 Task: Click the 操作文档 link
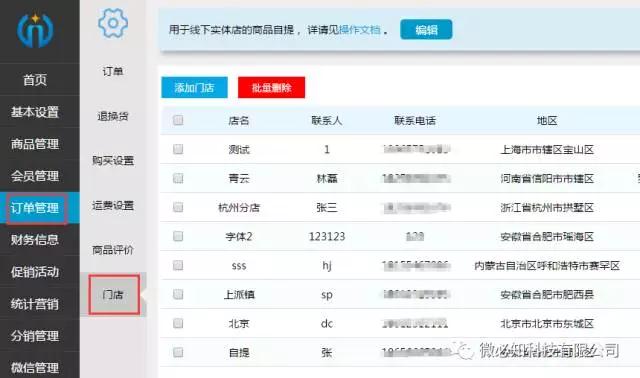(360, 30)
